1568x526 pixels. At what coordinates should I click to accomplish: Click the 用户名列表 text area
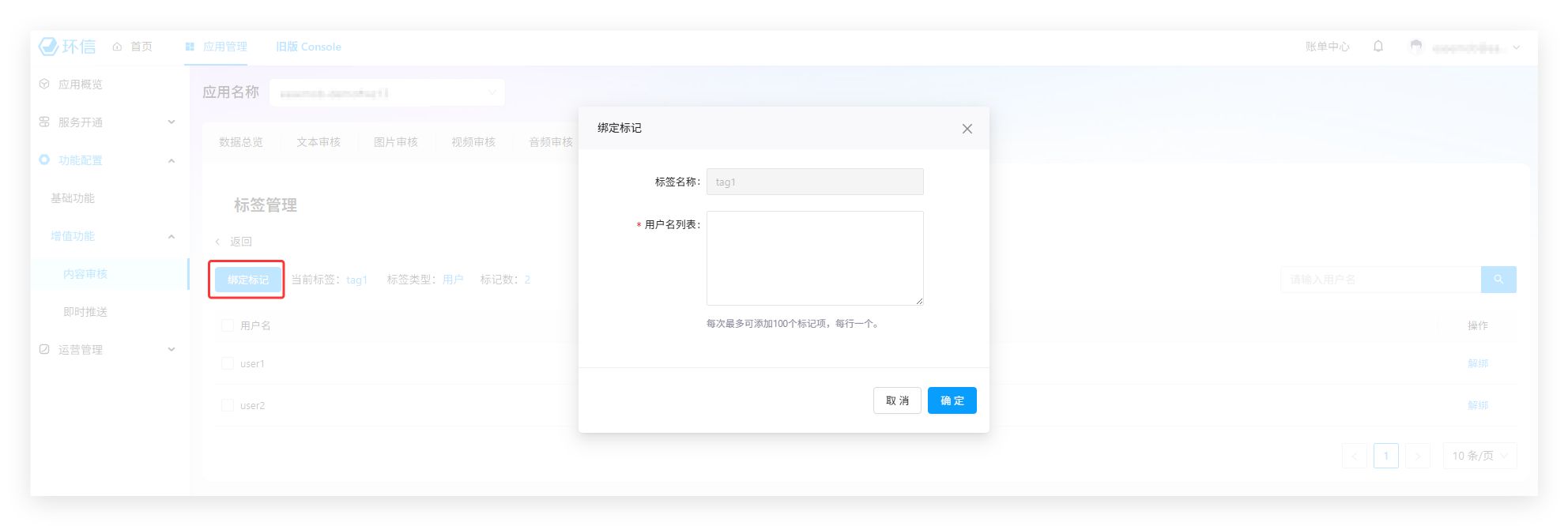(814, 258)
